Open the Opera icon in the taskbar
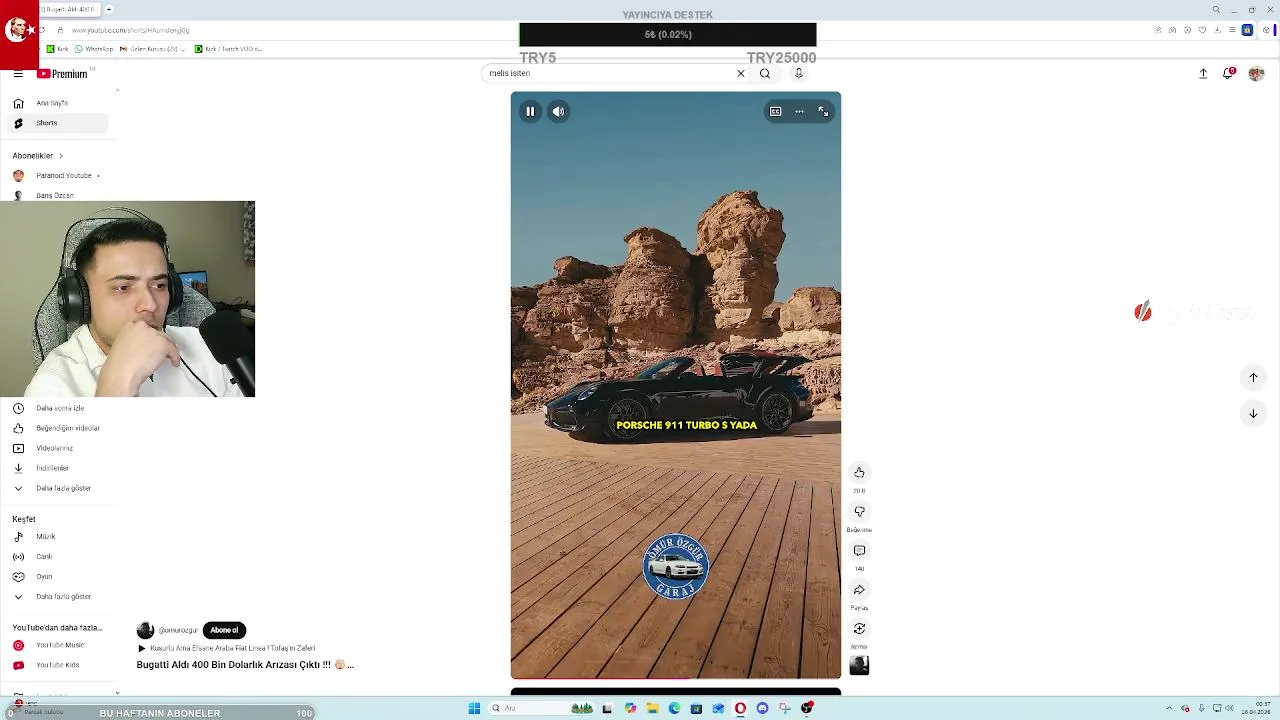The image size is (1280, 720). [x=740, y=708]
